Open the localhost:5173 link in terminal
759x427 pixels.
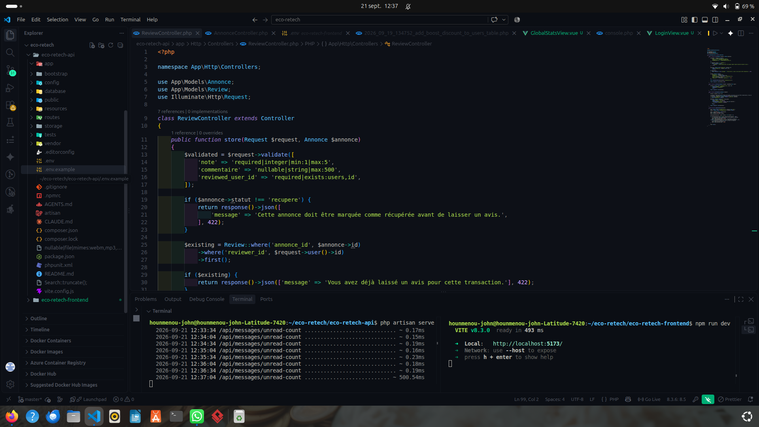click(527, 344)
